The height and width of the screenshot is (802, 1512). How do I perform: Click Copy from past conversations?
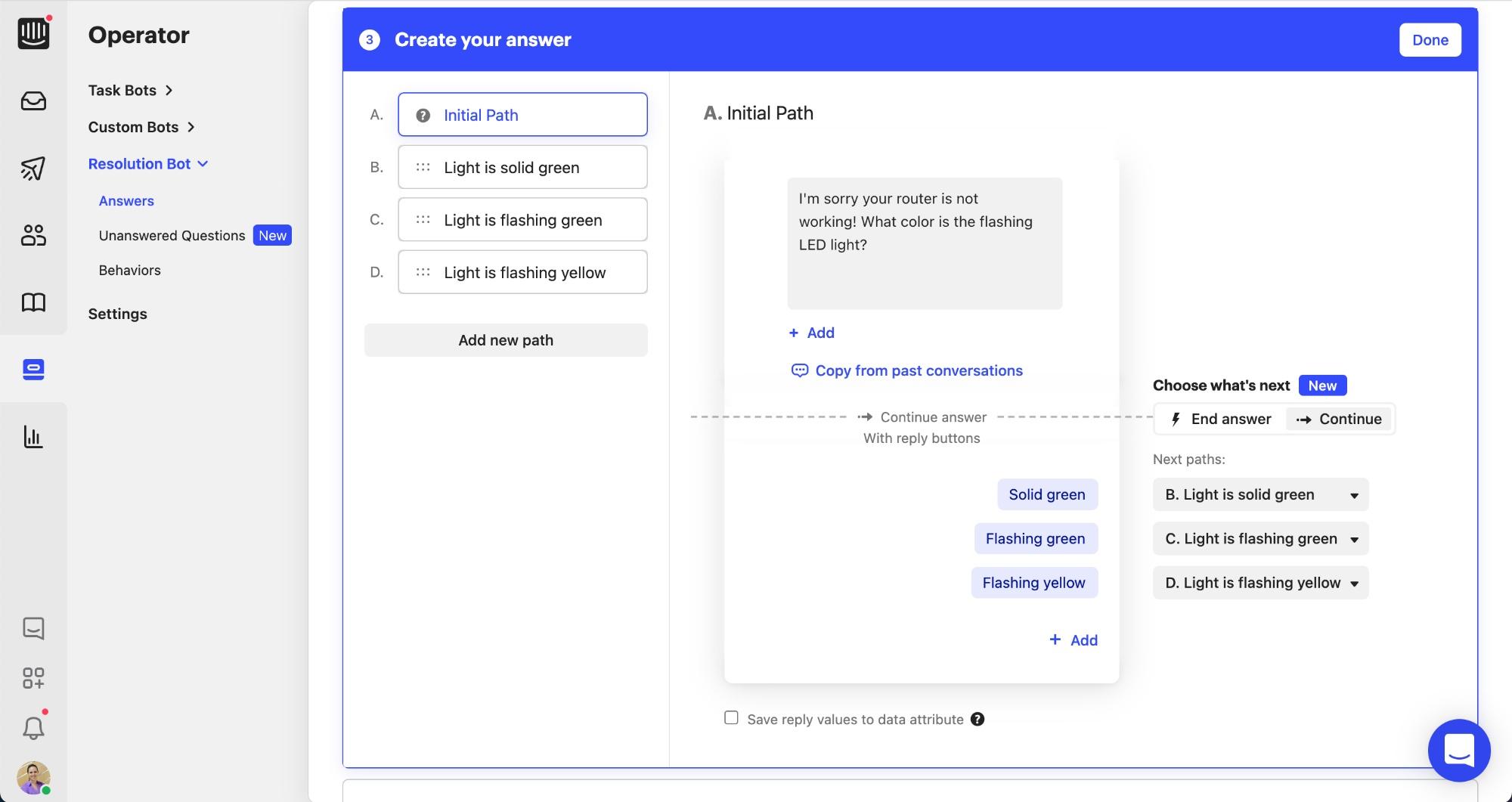[919, 370]
